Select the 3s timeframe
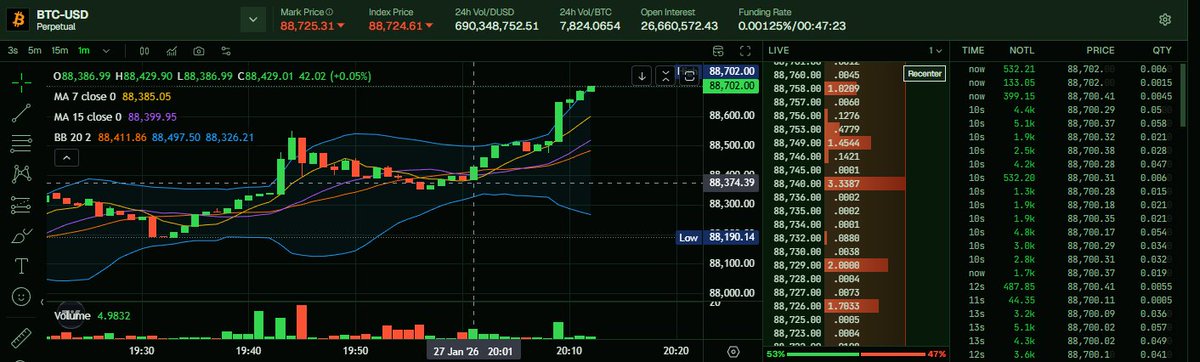The width and height of the screenshot is (1200, 362). click(x=12, y=50)
